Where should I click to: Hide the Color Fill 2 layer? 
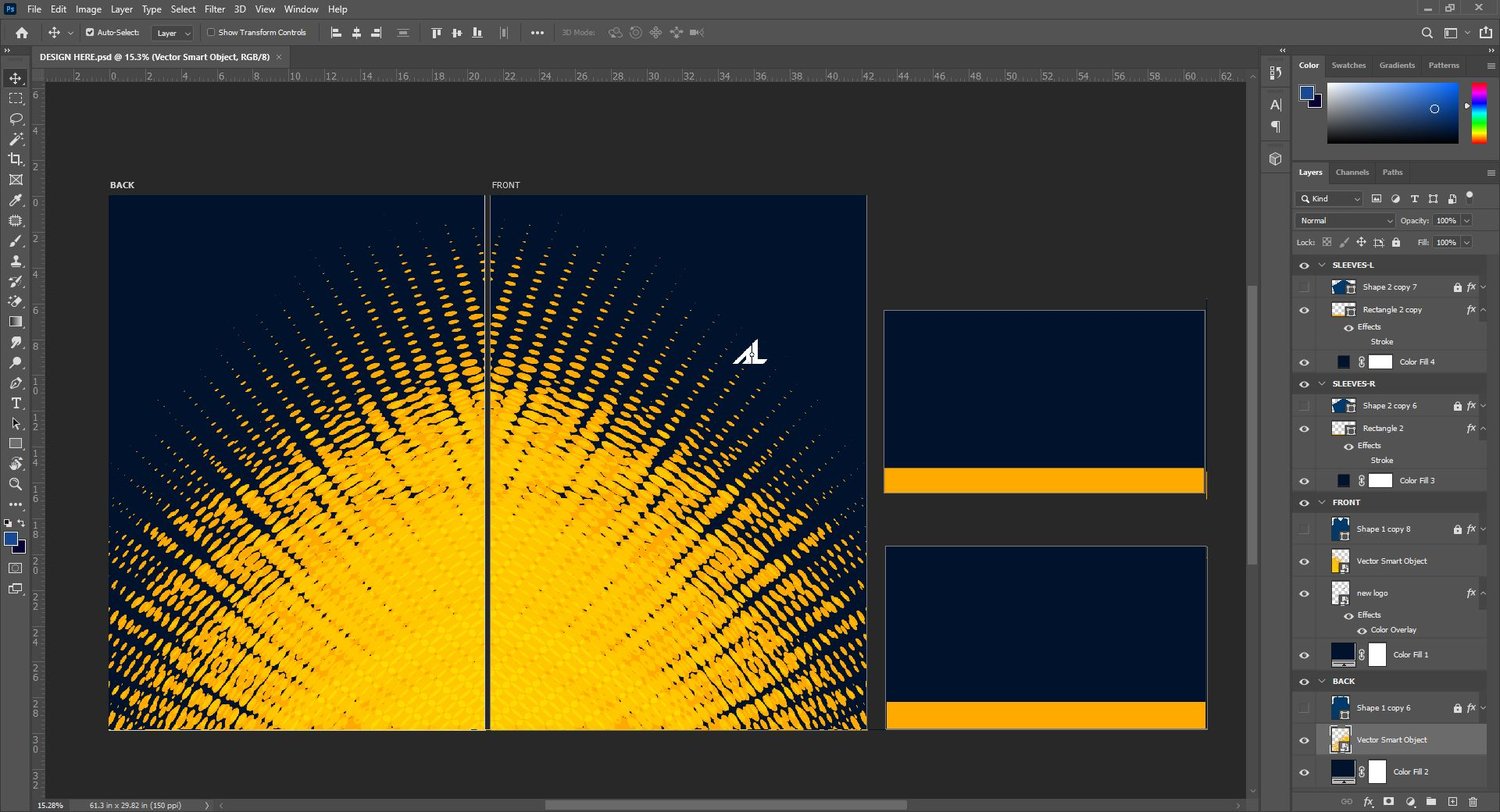(1303, 772)
